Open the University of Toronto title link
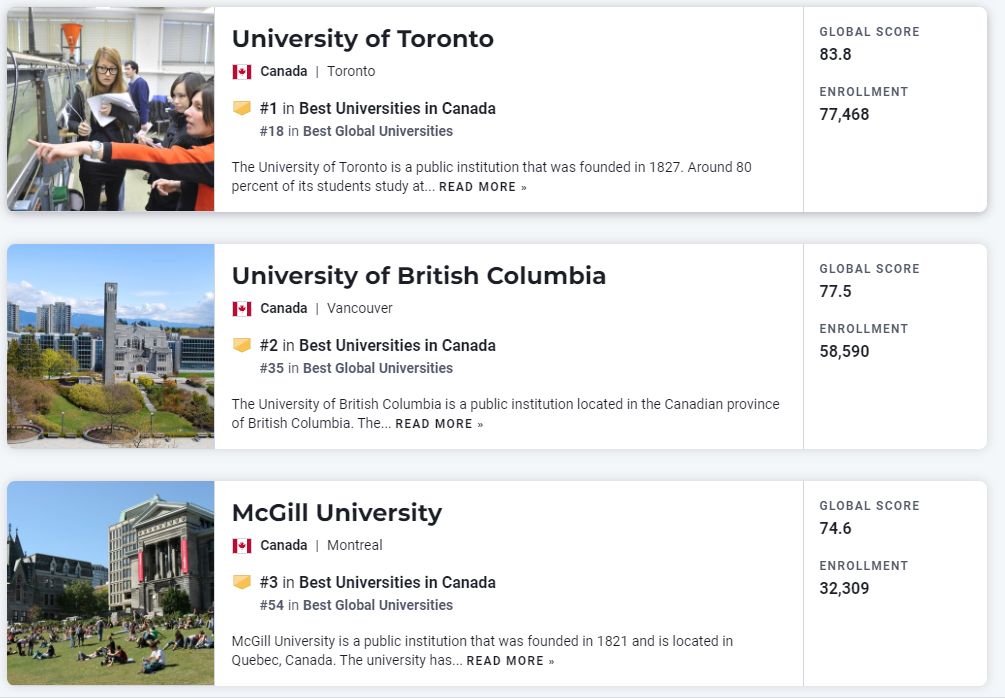The height and width of the screenshot is (698, 1005). (x=363, y=39)
